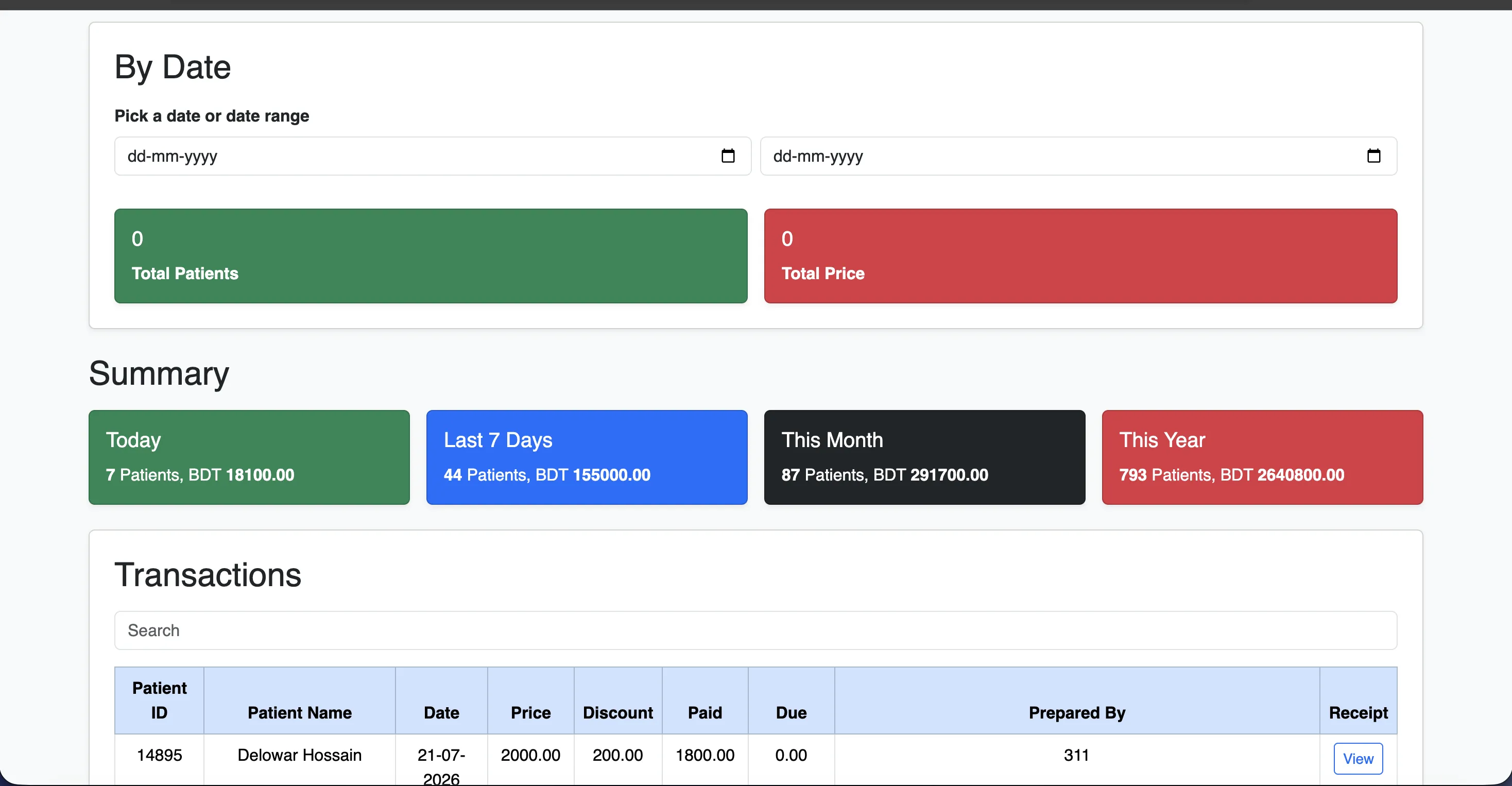Click the Date column header
The height and width of the screenshot is (786, 1512).
click(441, 700)
